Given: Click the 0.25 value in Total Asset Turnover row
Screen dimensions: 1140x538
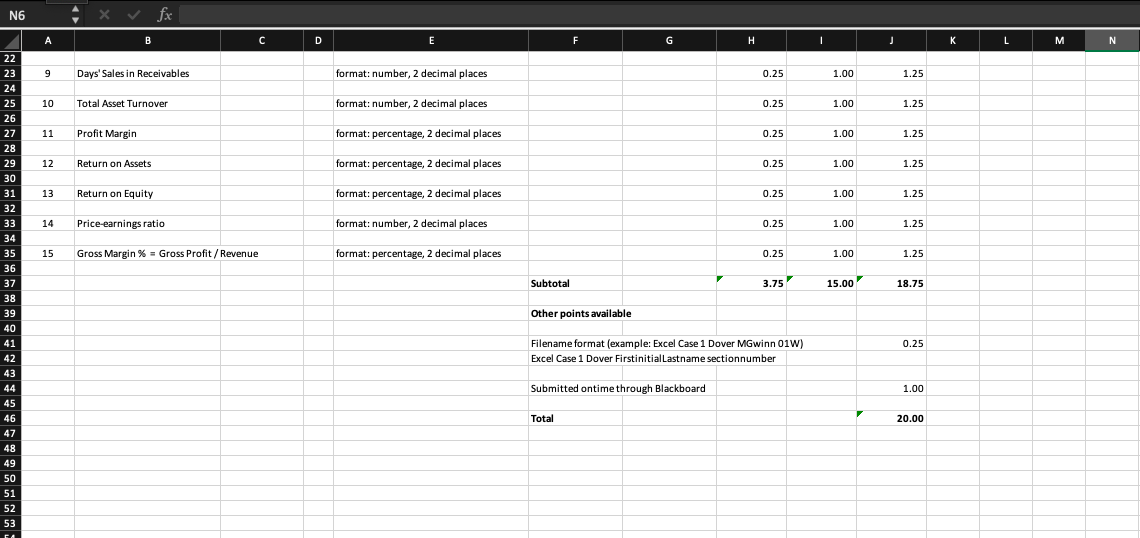Looking at the screenshot, I should tap(751, 103).
